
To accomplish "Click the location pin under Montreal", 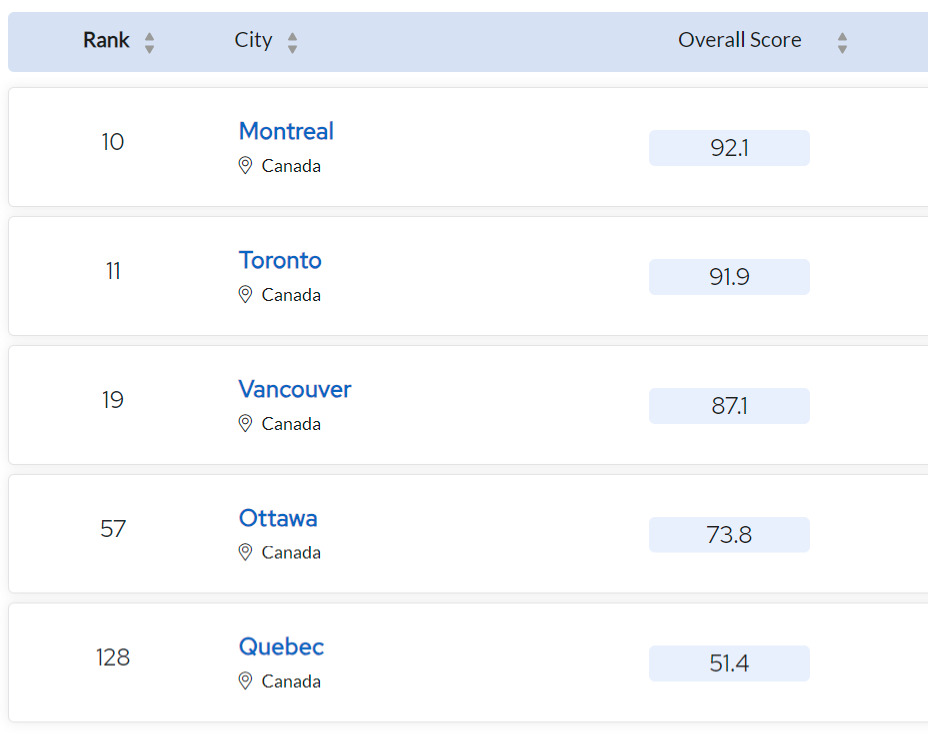I will (x=245, y=166).
